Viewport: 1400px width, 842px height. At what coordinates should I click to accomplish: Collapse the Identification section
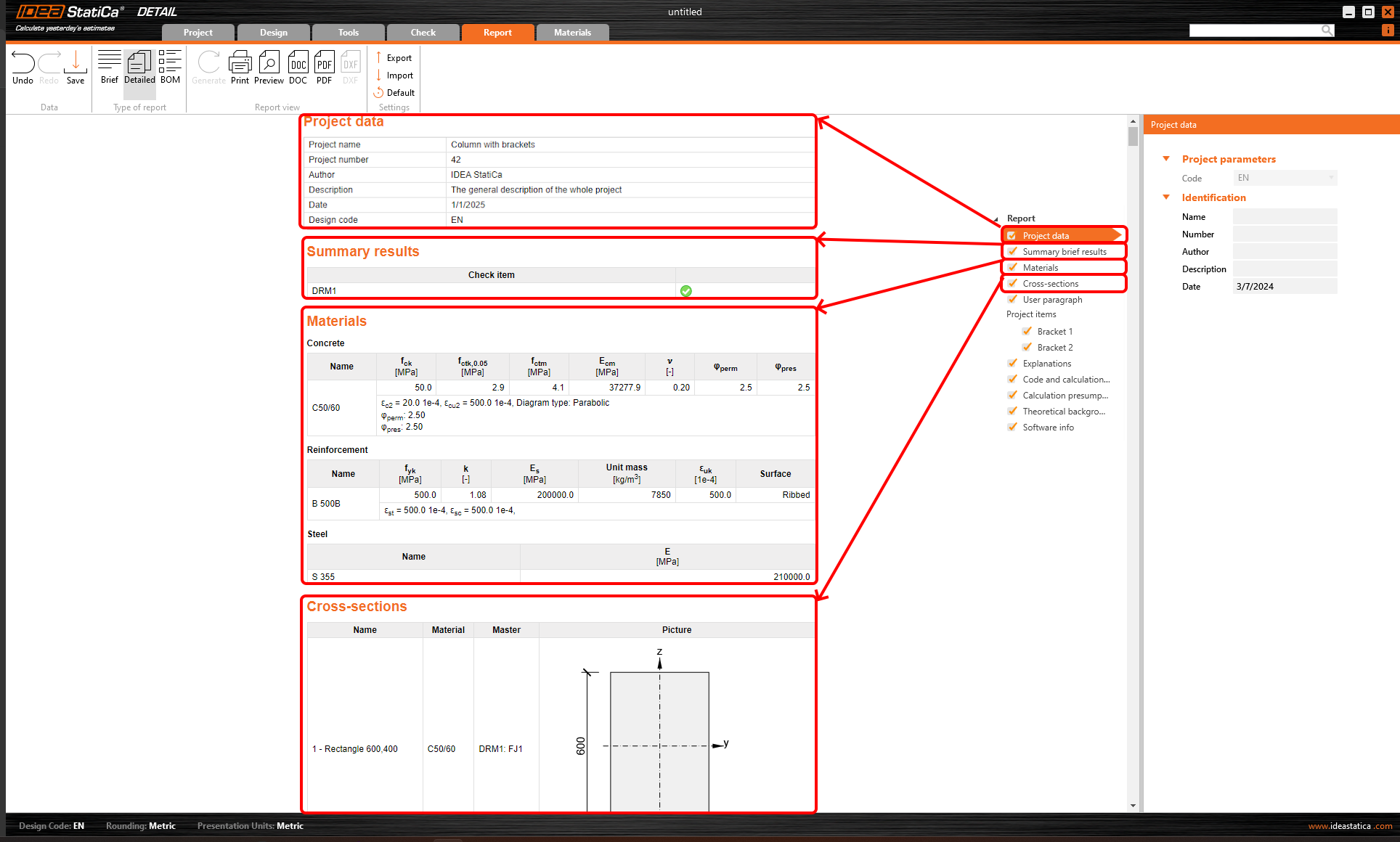coord(1166,197)
